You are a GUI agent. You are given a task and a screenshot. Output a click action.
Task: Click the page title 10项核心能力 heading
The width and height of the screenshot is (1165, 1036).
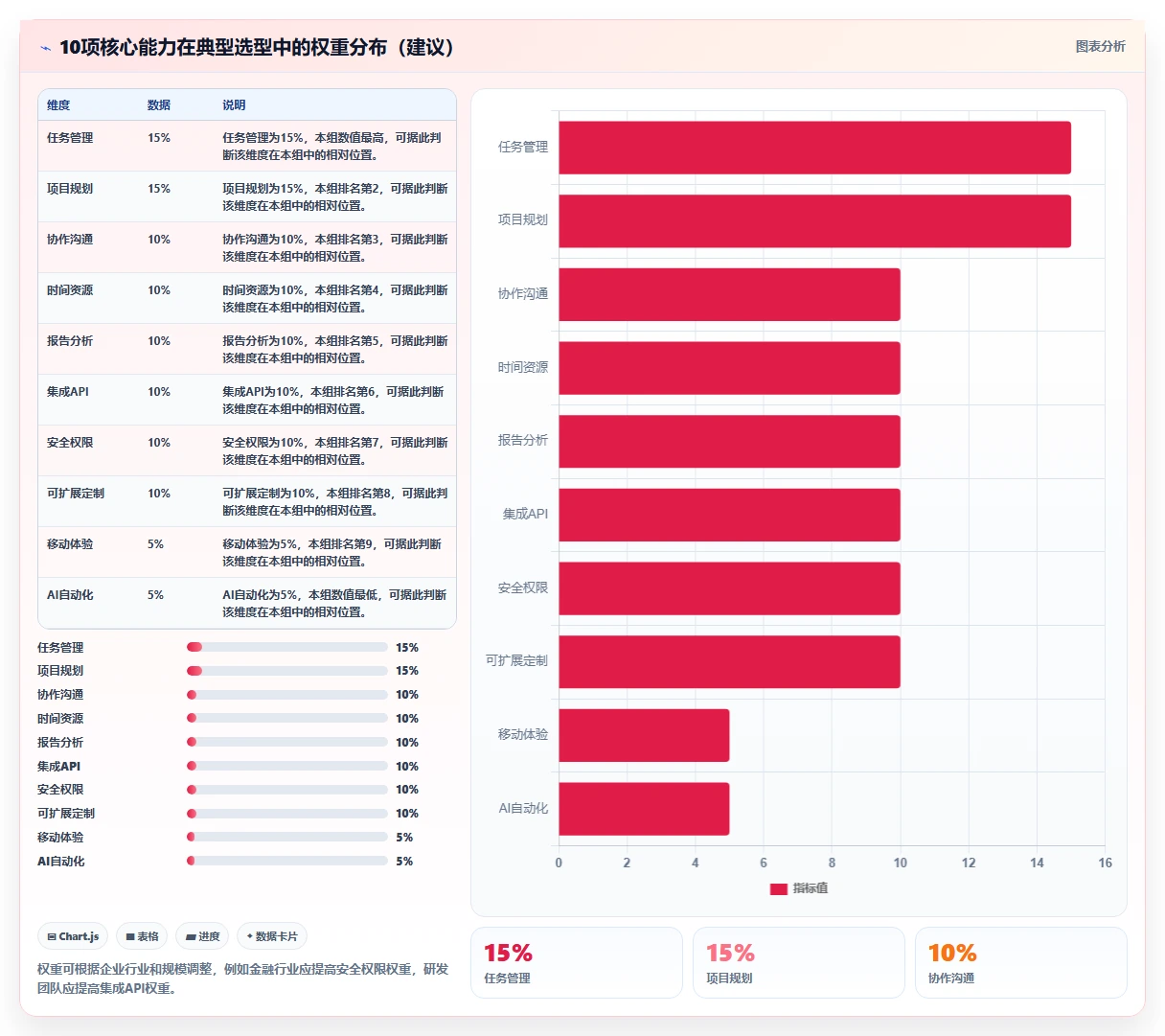pyautogui.click(x=257, y=47)
